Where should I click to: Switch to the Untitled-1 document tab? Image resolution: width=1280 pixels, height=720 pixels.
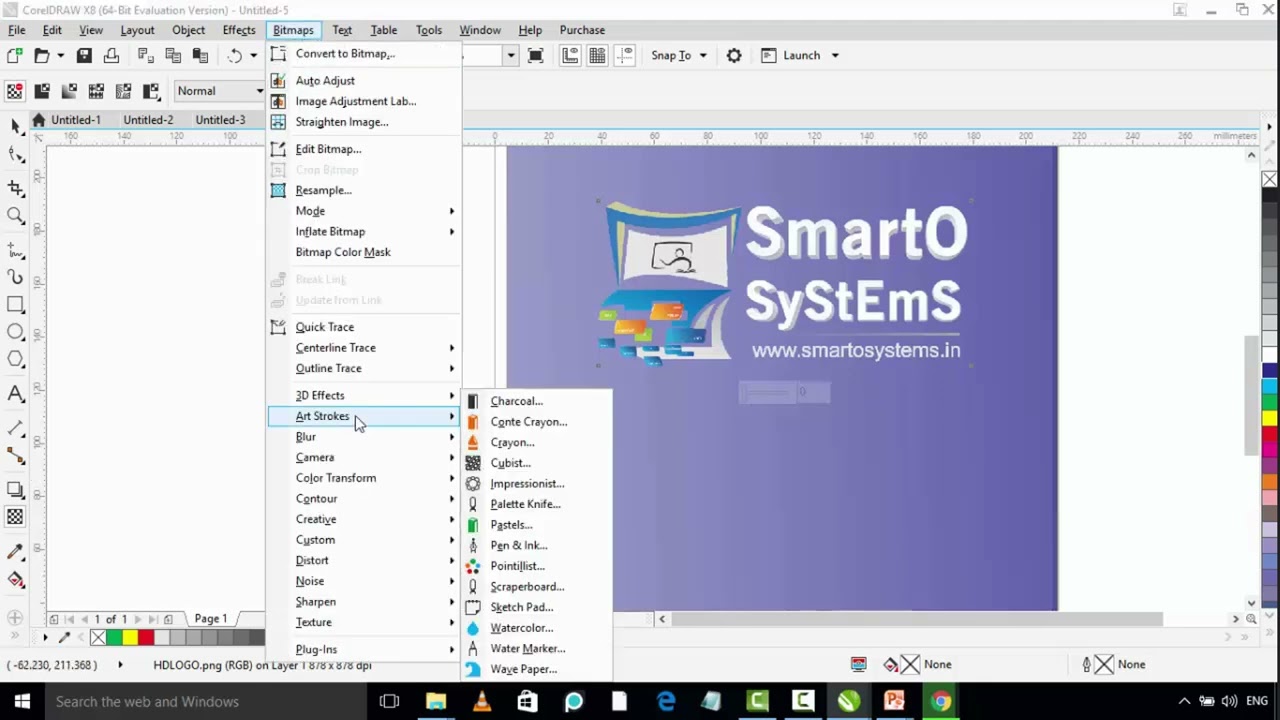[76, 120]
